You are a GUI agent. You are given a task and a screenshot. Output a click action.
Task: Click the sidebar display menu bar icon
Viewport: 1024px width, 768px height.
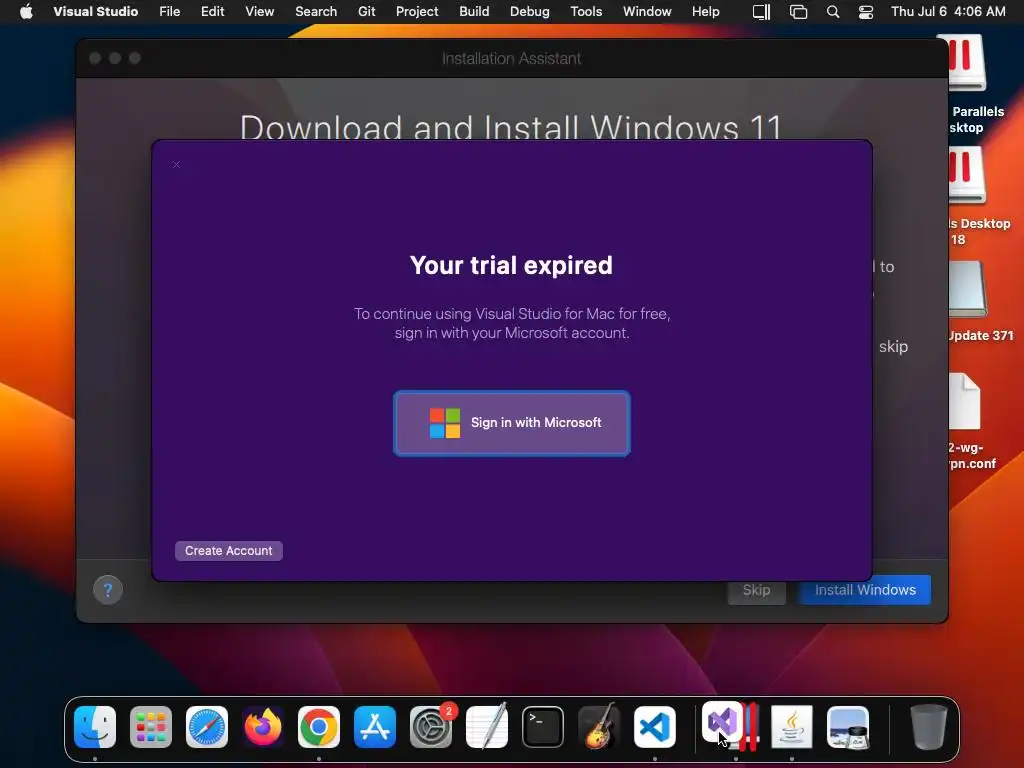[x=761, y=11]
